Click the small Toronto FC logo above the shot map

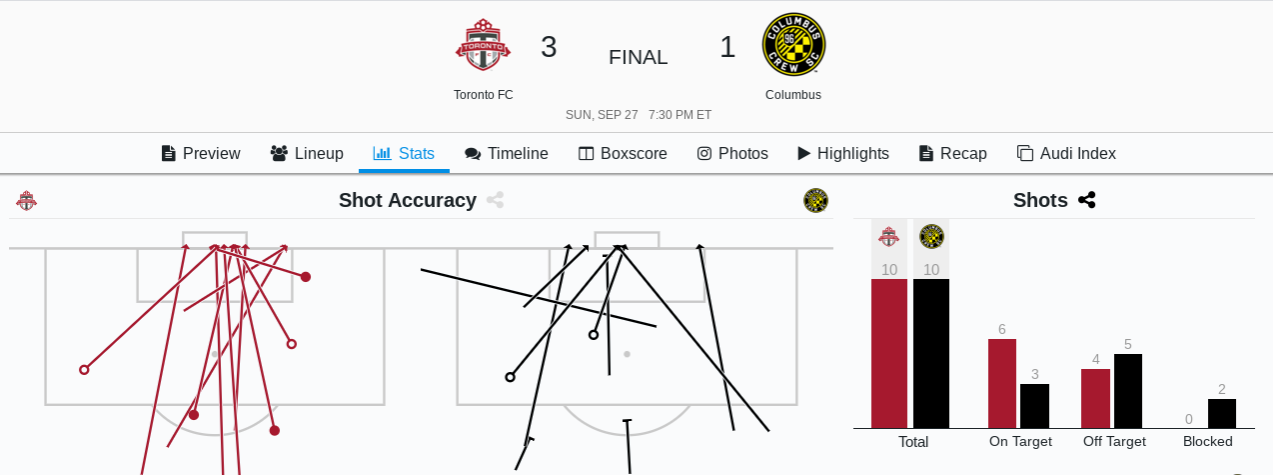pos(26,200)
